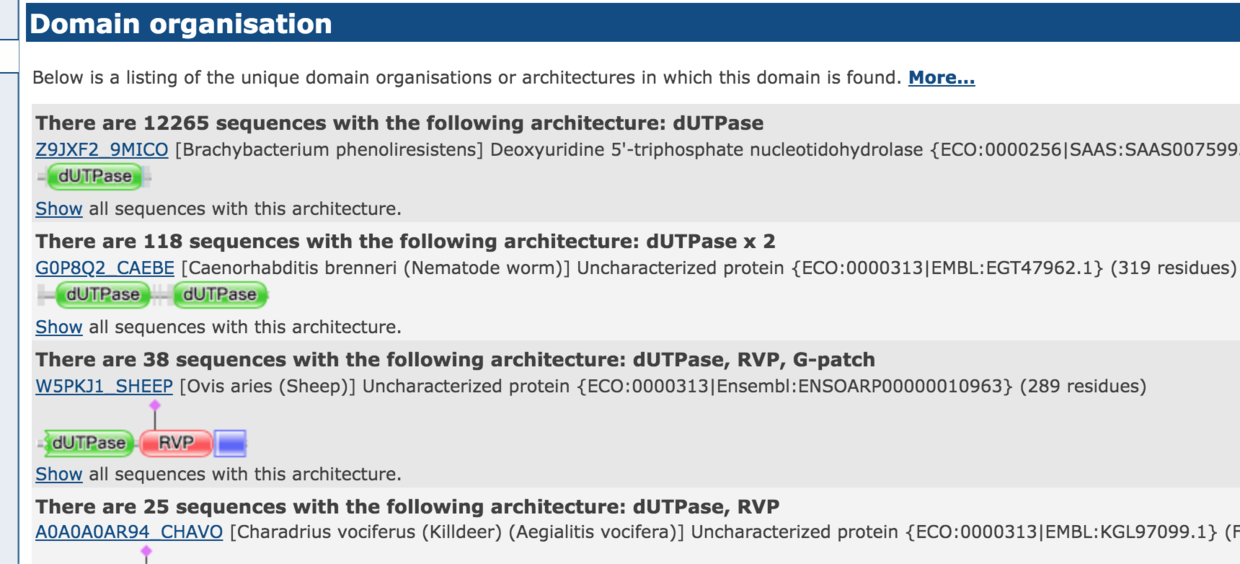Show all sequences with single dUTPase architecture
Viewport: 1240px width, 564px height.
pos(59,209)
